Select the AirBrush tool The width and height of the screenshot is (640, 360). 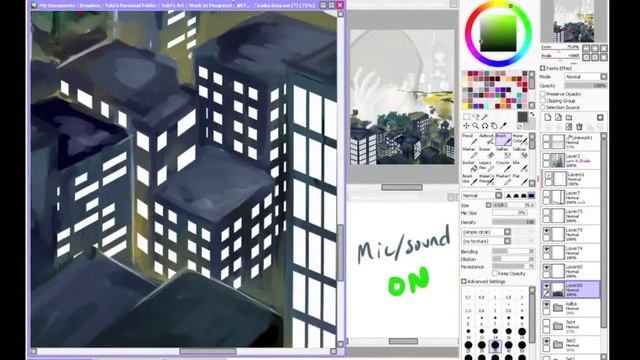coord(486,139)
